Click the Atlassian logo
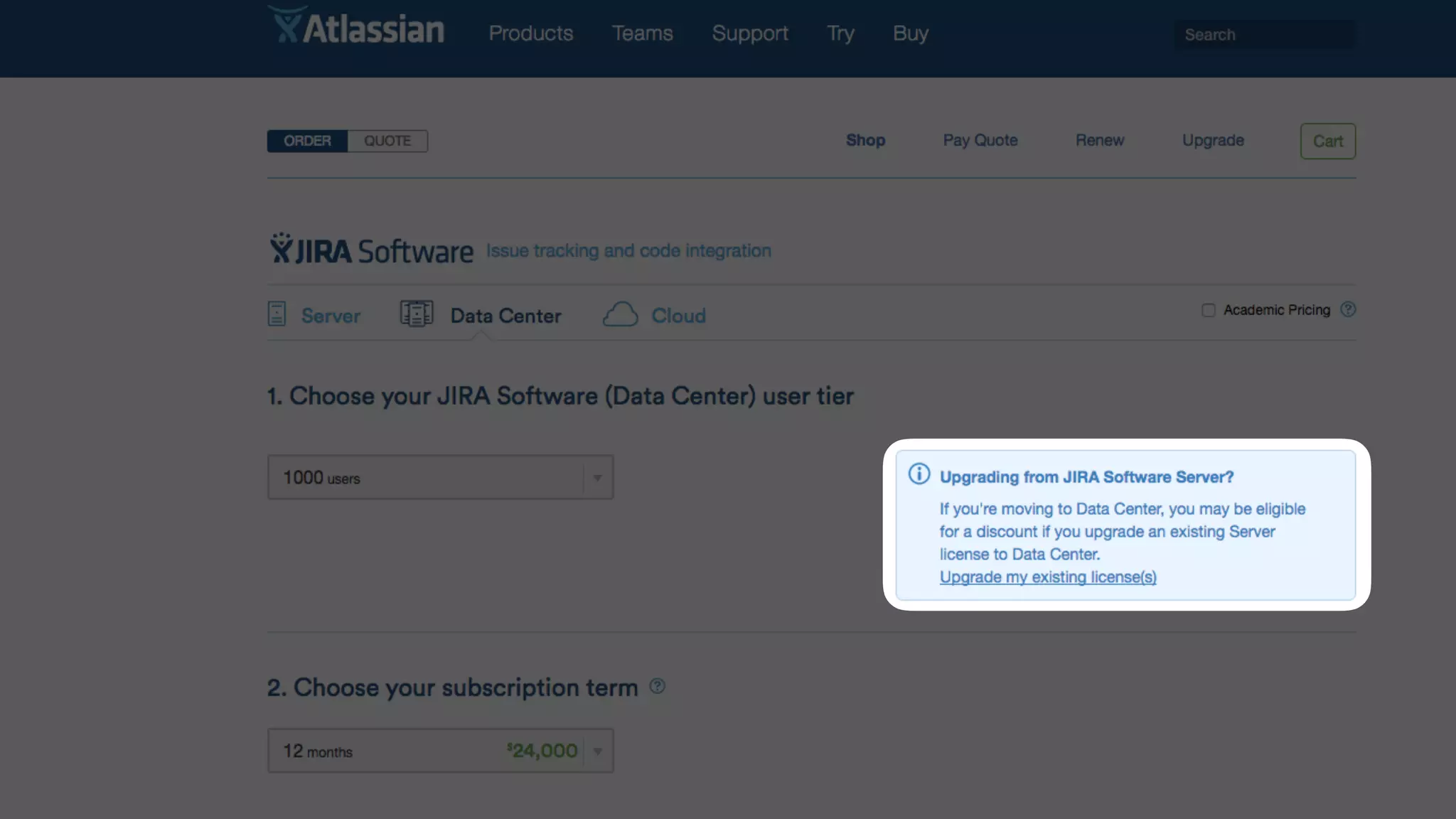Viewport: 1456px width, 819px height. (x=356, y=27)
